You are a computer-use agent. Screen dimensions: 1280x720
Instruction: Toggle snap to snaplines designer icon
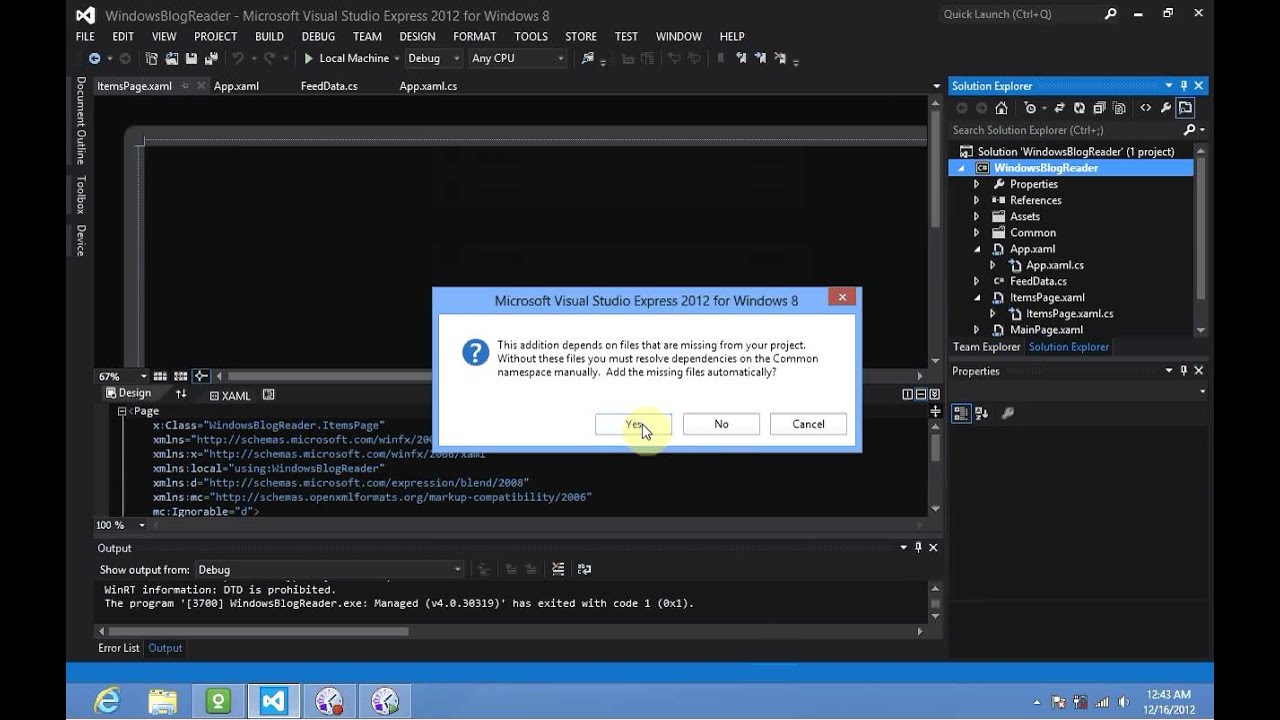click(201, 376)
